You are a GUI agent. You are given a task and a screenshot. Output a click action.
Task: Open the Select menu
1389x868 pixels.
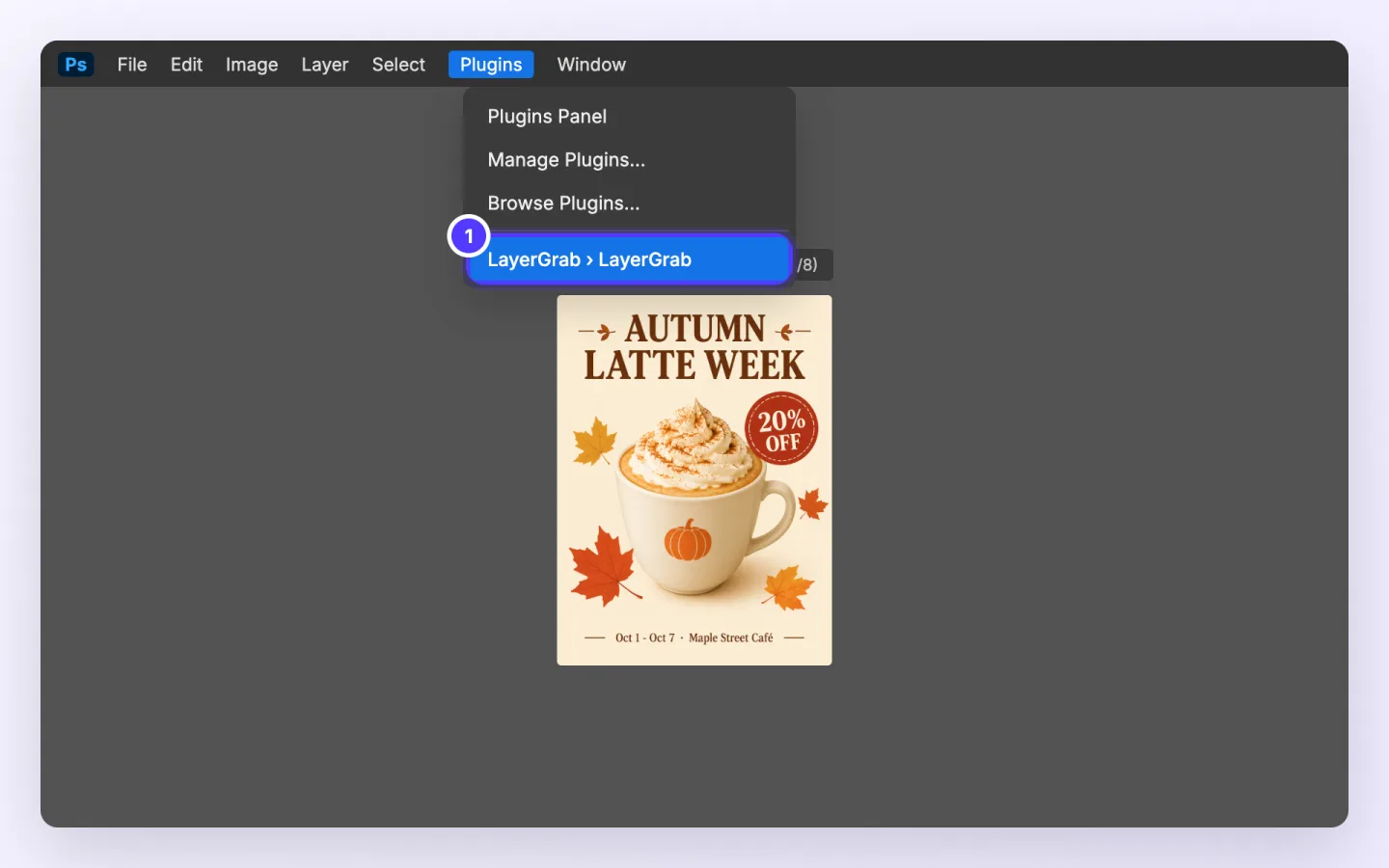pyautogui.click(x=398, y=65)
